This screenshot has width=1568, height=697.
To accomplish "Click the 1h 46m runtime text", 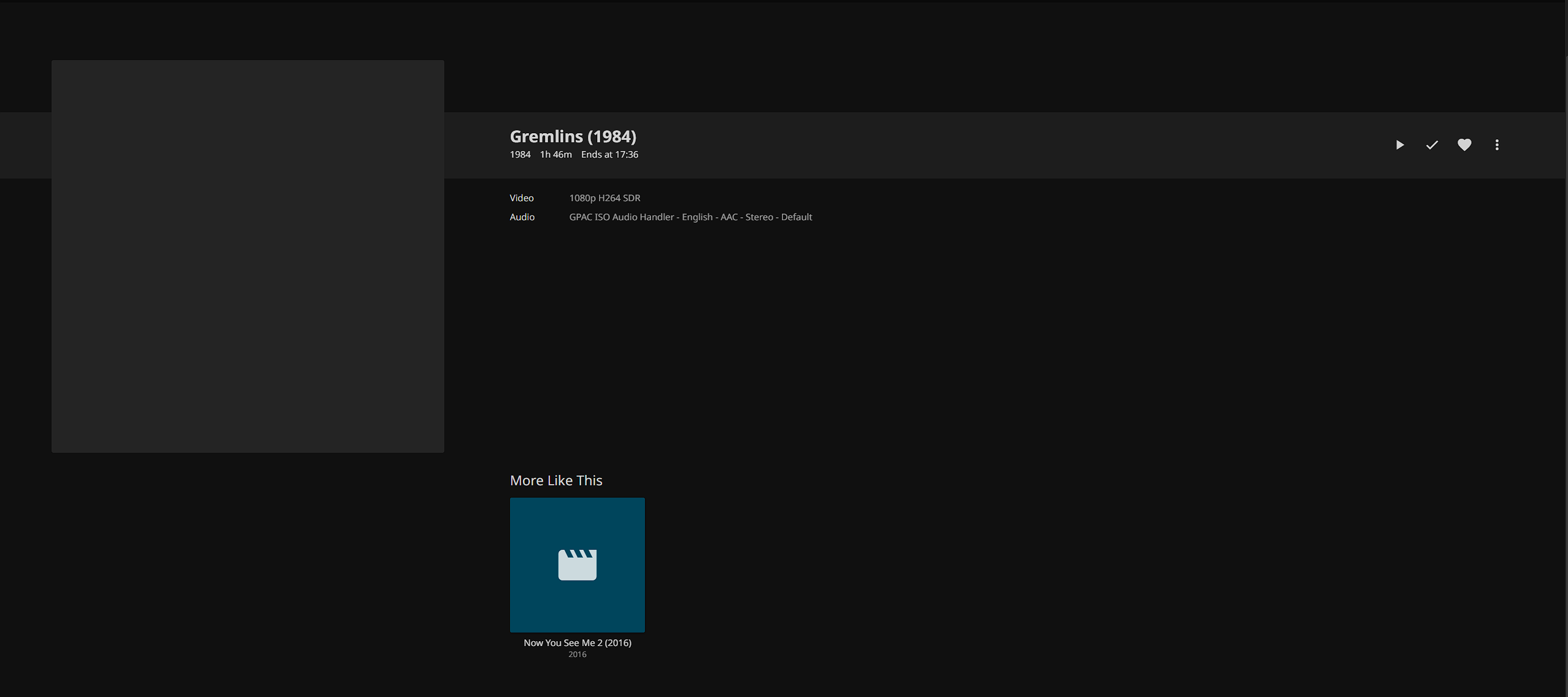I will coord(555,155).
